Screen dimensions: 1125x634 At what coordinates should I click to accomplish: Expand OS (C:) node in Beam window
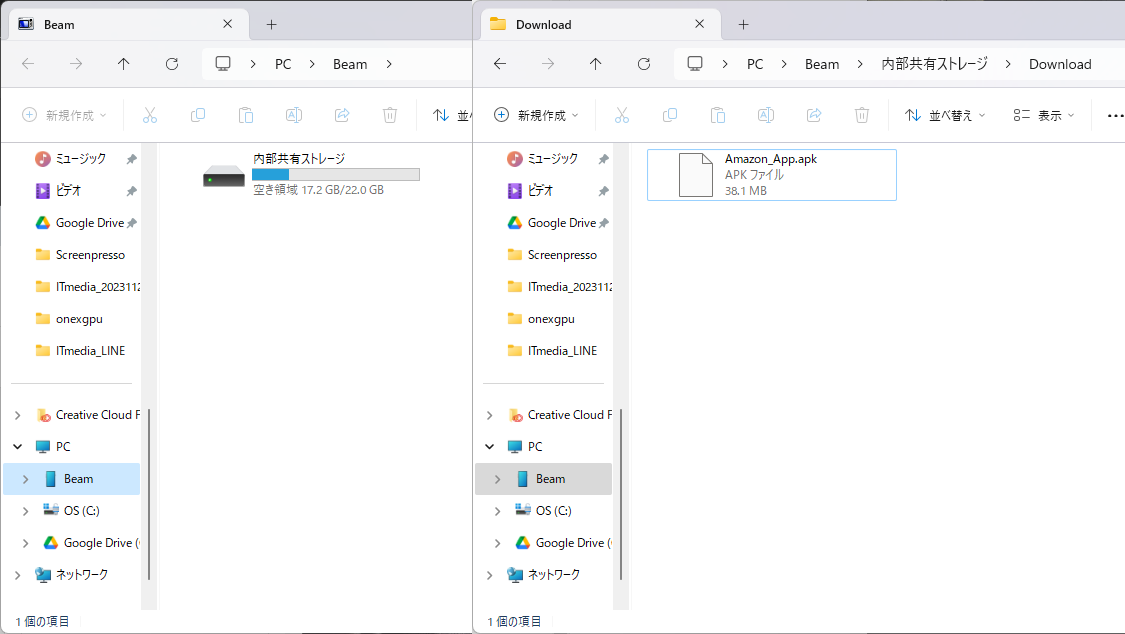[26, 511]
